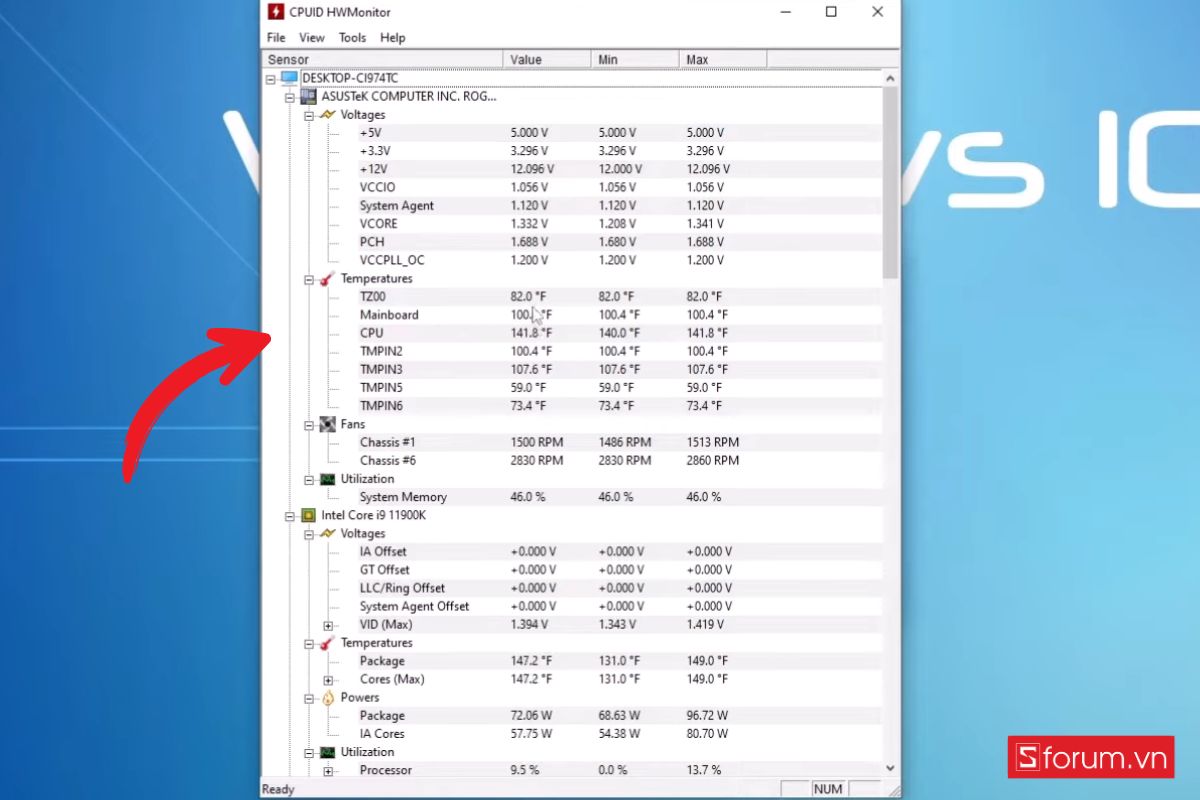Collapse the Intel Core i9 11900K node
Image resolution: width=1200 pixels, height=800 pixels.
pos(290,516)
